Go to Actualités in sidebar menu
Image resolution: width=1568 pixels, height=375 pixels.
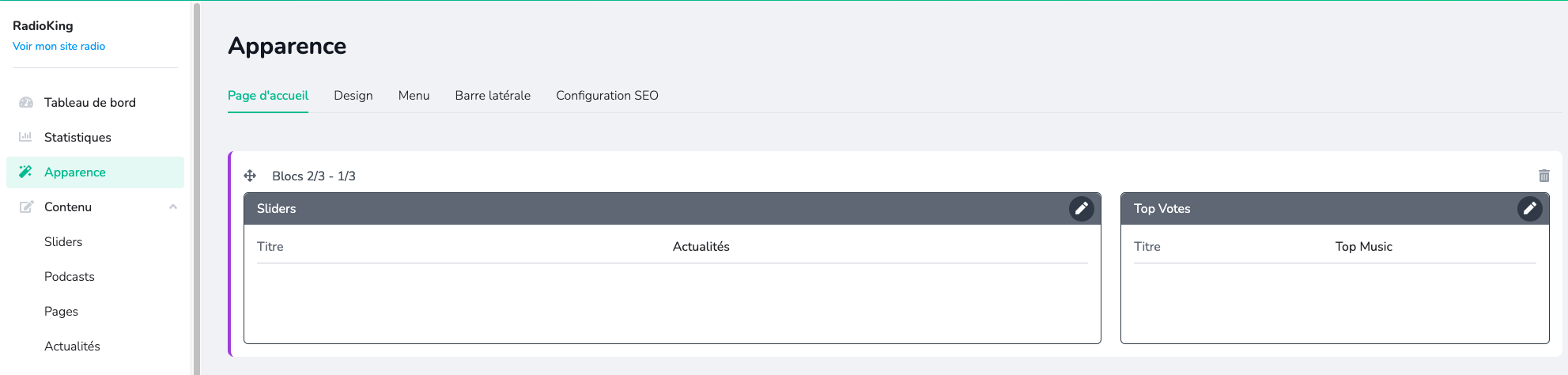(x=72, y=346)
